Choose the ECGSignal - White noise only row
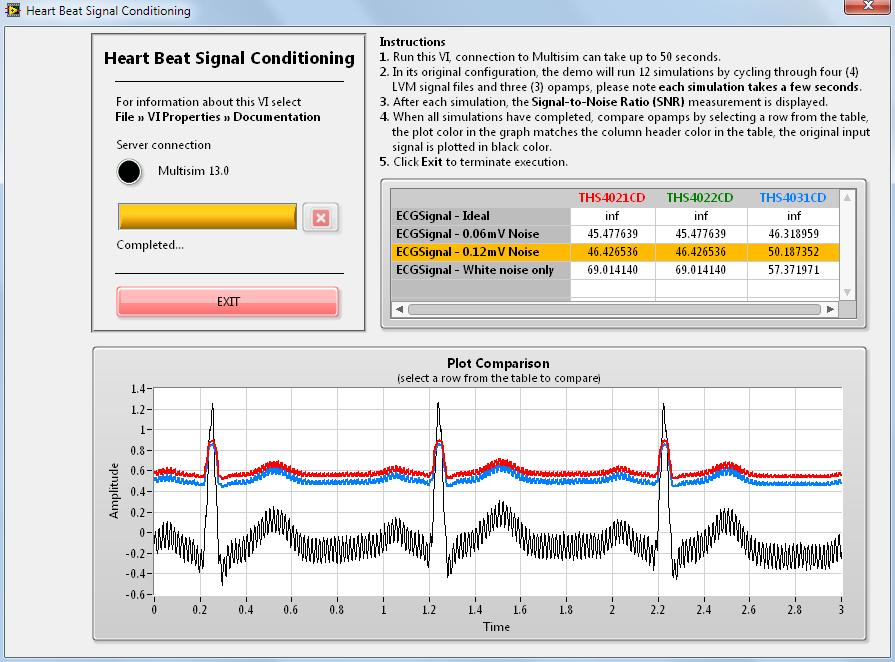This screenshot has height=662, width=895. (x=480, y=270)
